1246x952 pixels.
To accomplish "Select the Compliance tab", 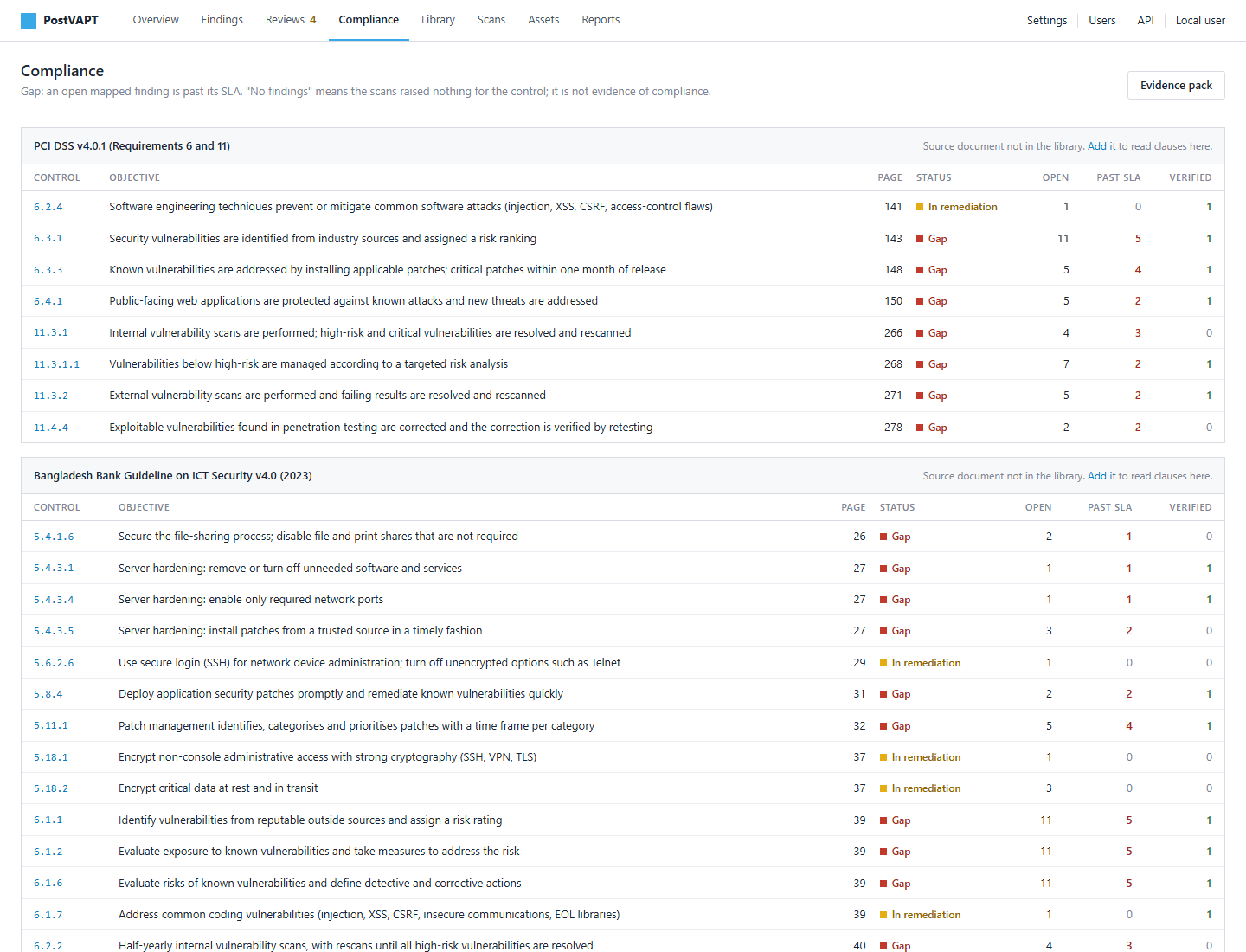I will (369, 20).
